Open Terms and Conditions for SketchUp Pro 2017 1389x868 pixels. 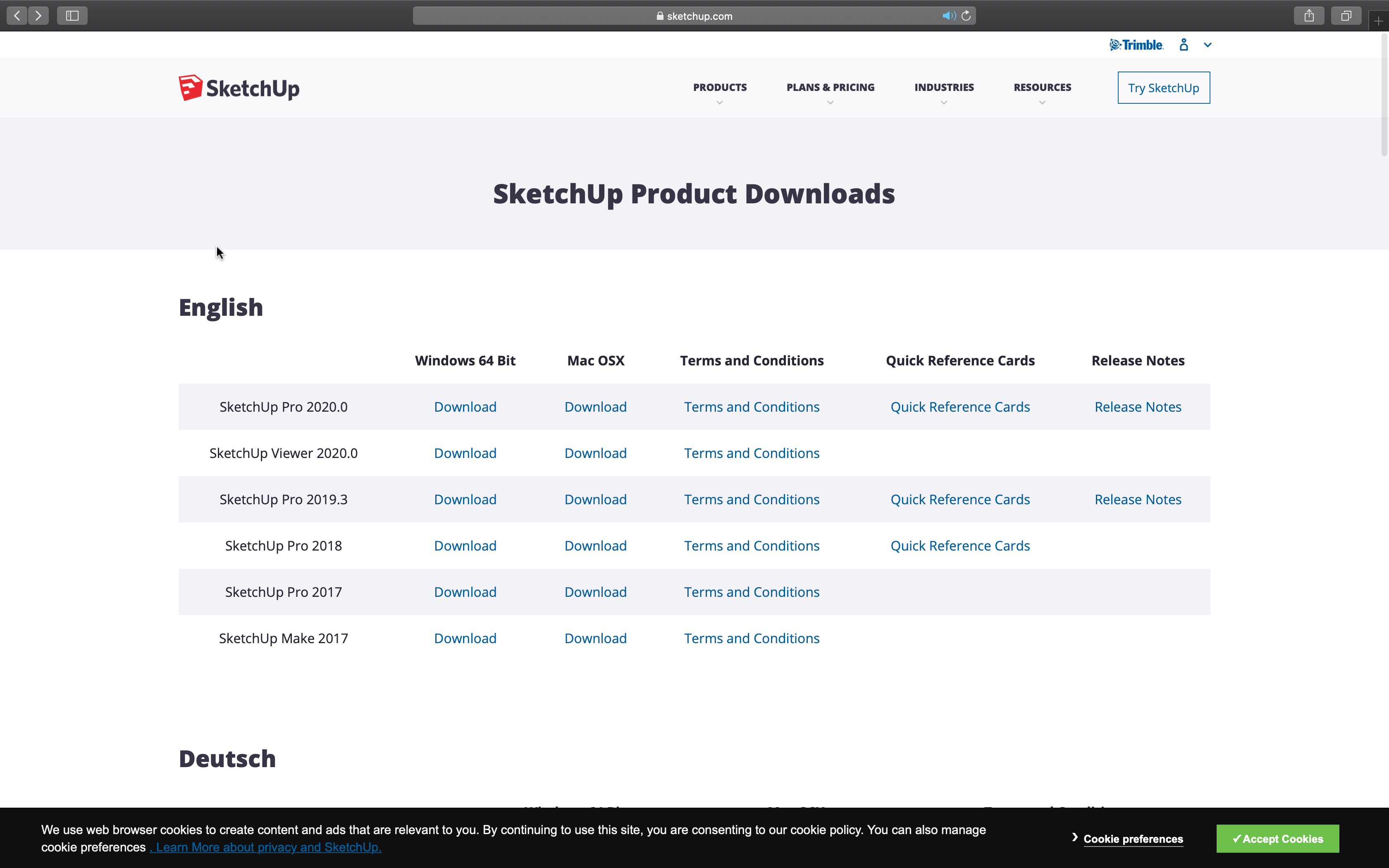pos(752,592)
